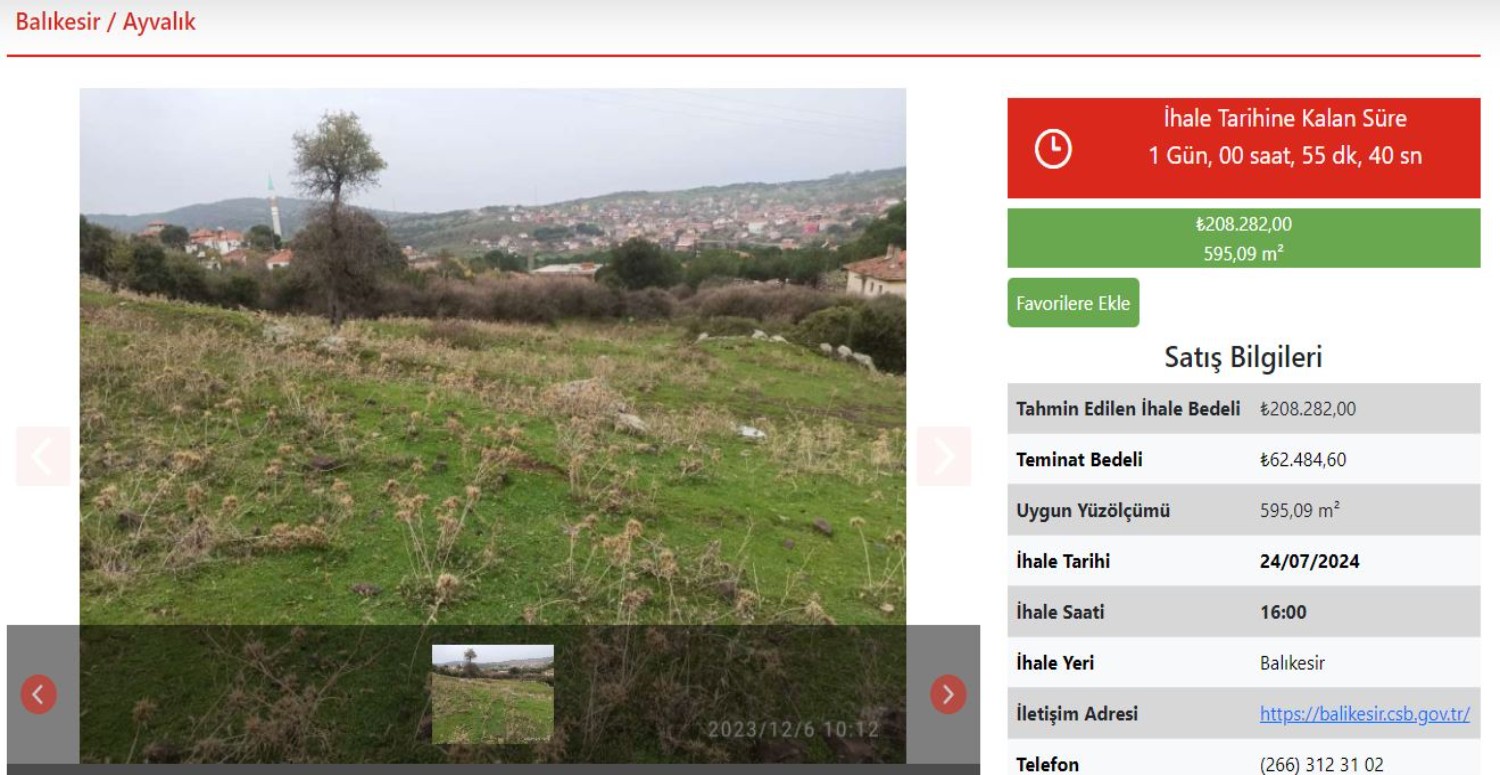Click the clock icon in red banner

tap(1052, 149)
